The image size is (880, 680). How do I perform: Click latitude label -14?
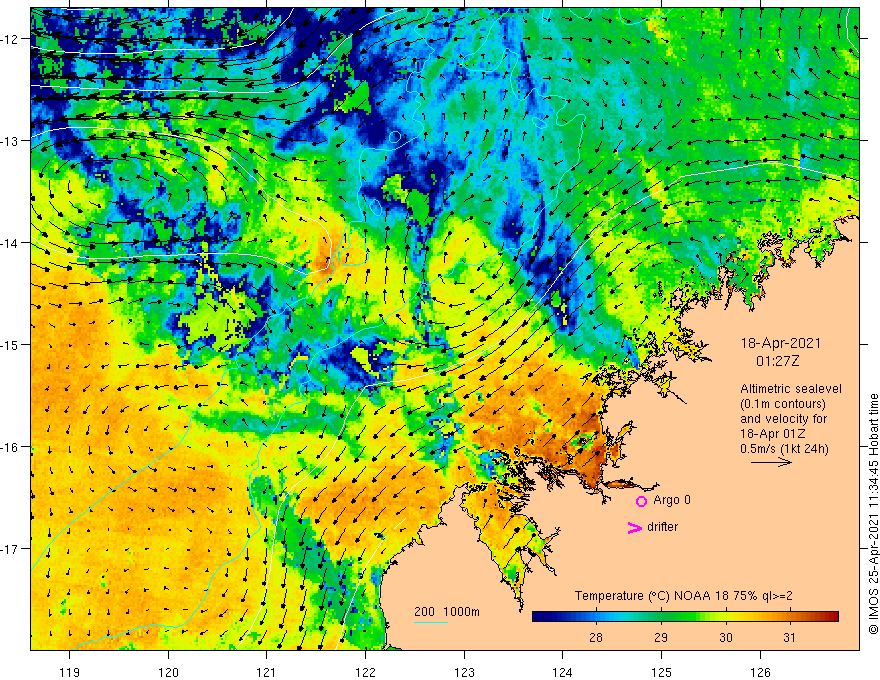[10, 243]
